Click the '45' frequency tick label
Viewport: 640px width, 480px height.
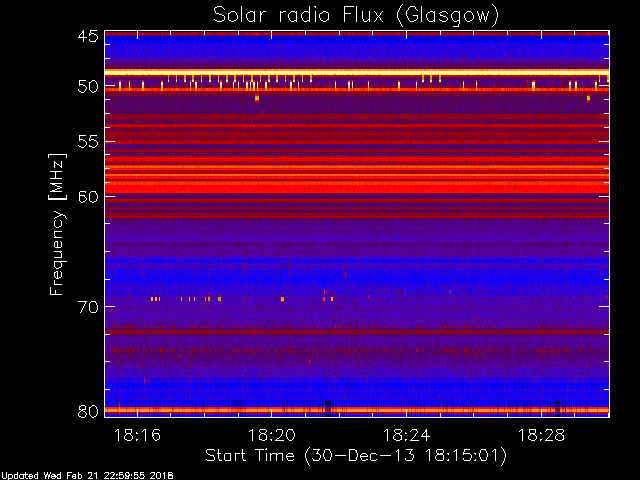(x=88, y=36)
